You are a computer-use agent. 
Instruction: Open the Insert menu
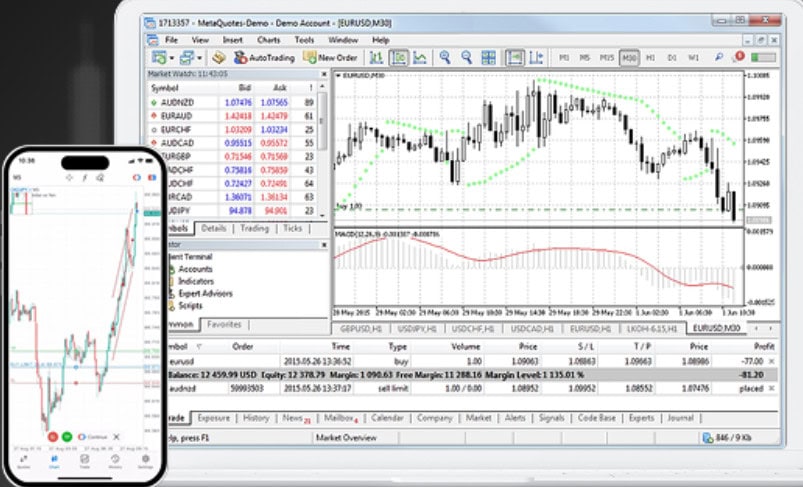(x=232, y=40)
